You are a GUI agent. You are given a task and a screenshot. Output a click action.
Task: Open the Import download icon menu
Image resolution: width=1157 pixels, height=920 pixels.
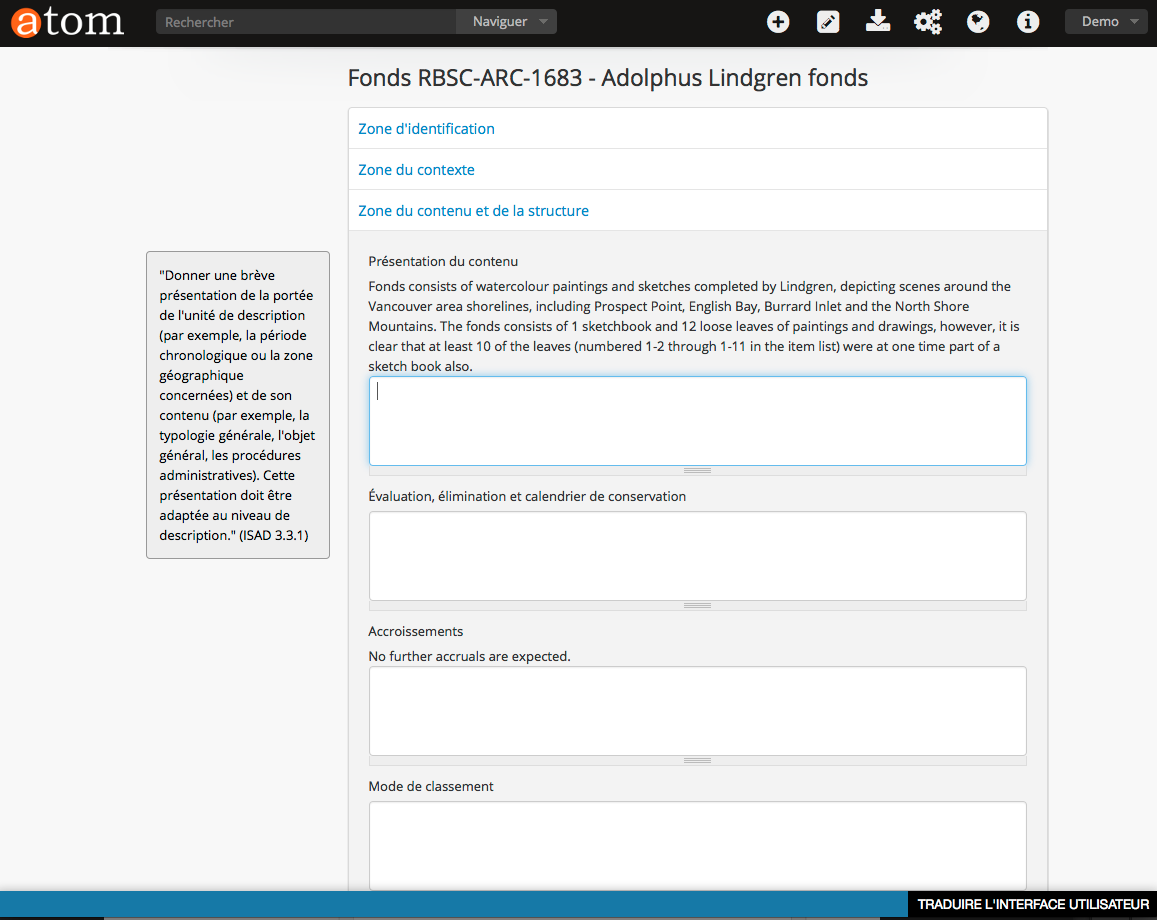click(x=878, y=22)
